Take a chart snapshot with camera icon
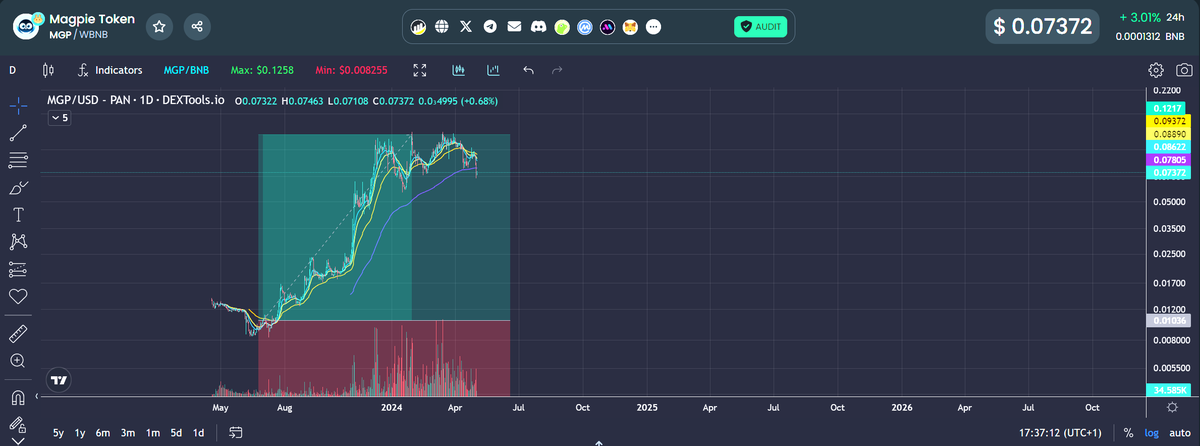The width and height of the screenshot is (1200, 446). [1184, 70]
